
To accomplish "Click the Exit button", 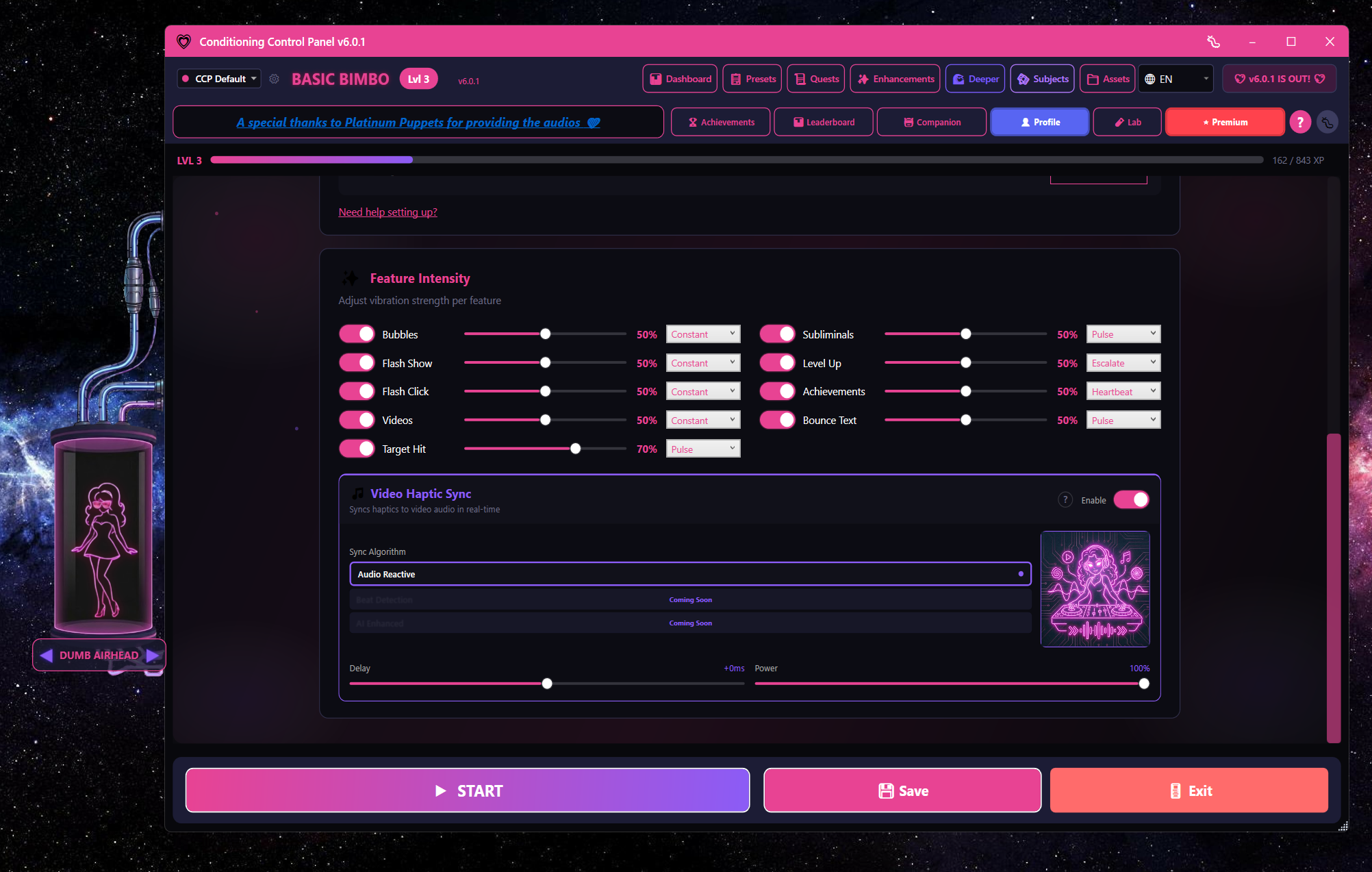I will 1189,790.
